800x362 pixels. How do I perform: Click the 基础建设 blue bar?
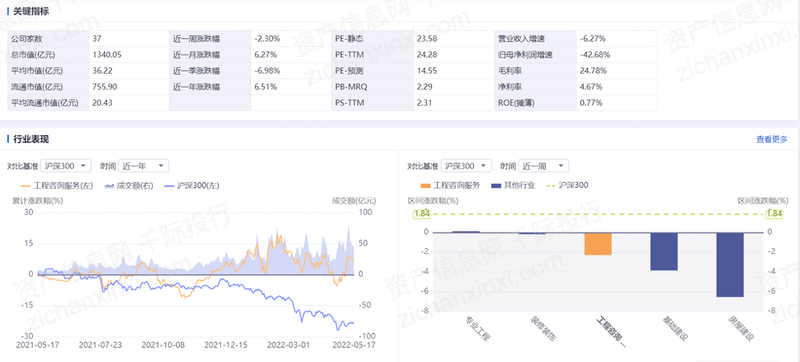664,251
